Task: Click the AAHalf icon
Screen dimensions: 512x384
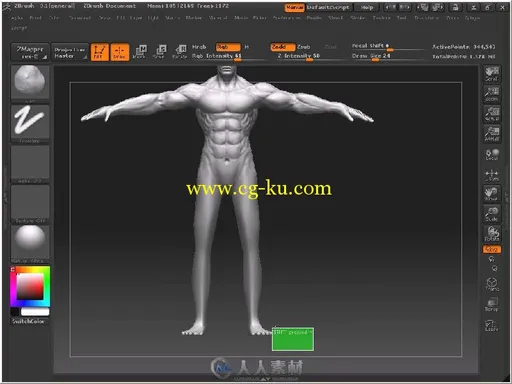Action: point(492,134)
